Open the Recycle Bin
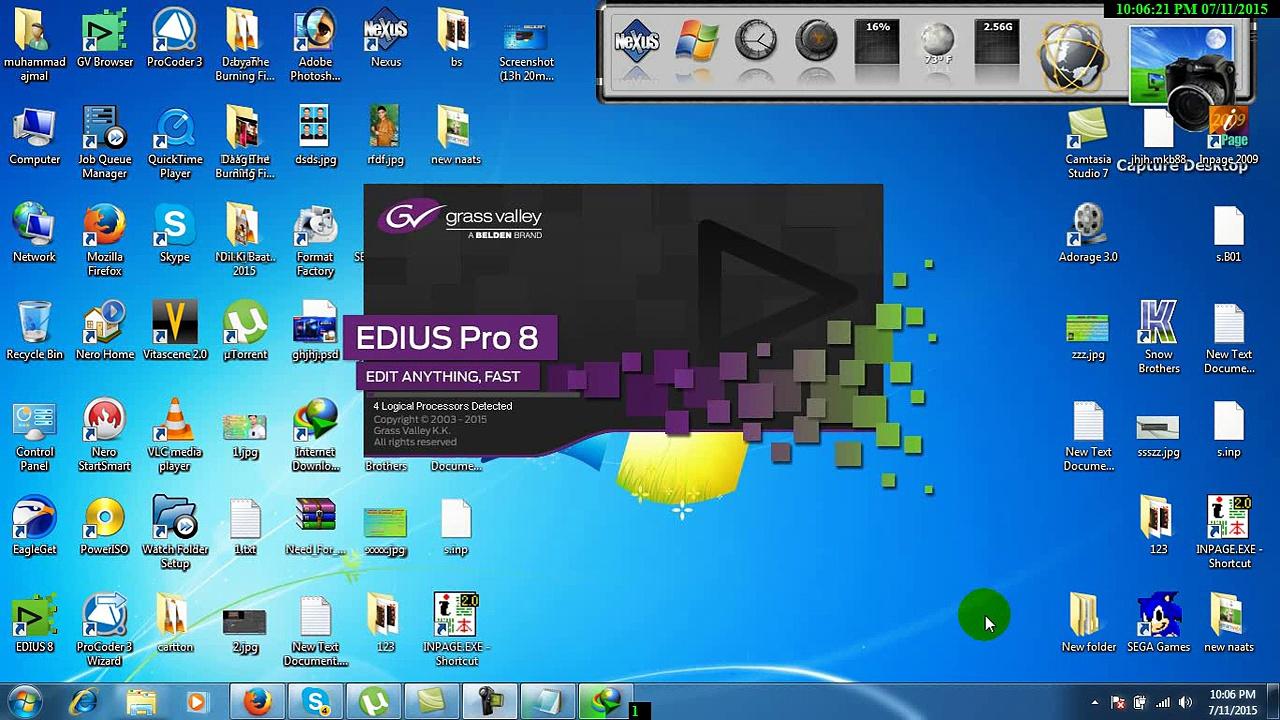This screenshot has height=720, width=1280. (x=34, y=332)
